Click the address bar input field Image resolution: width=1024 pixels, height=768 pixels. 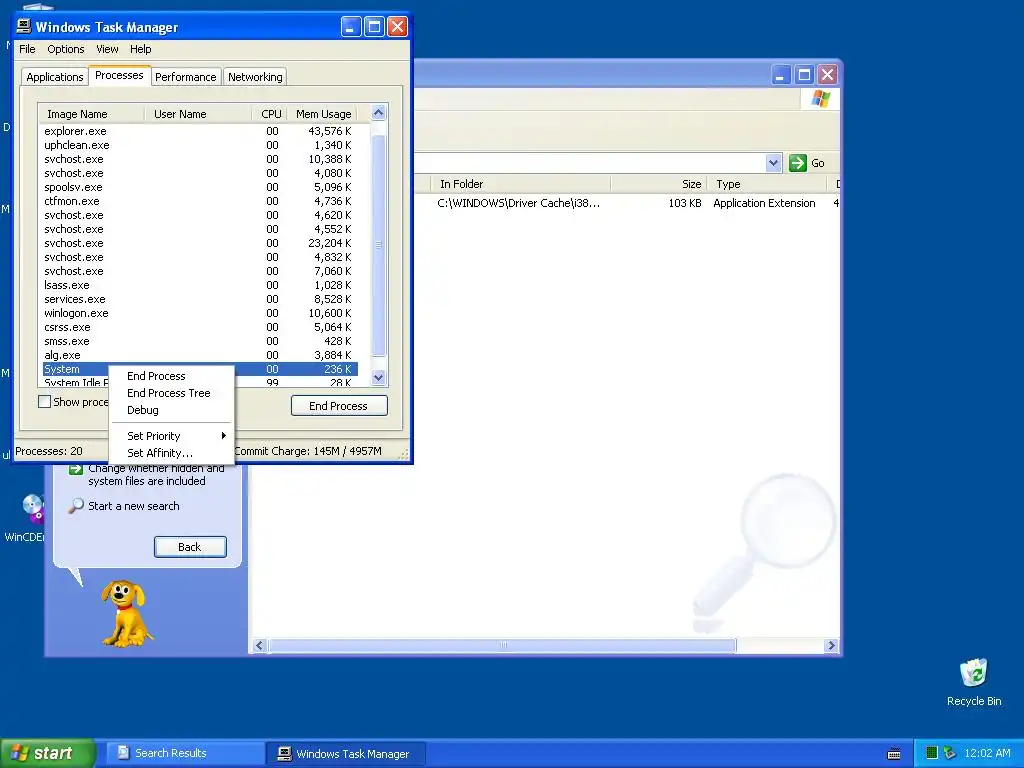[590, 163]
